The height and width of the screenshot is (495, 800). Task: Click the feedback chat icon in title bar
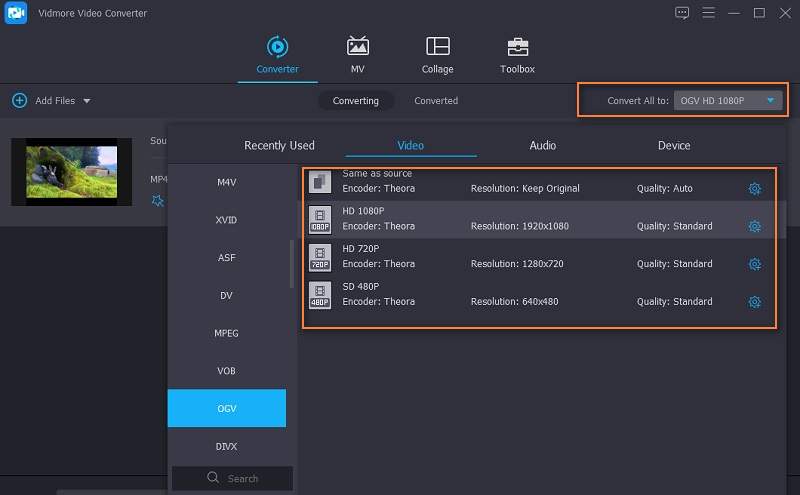(x=682, y=13)
